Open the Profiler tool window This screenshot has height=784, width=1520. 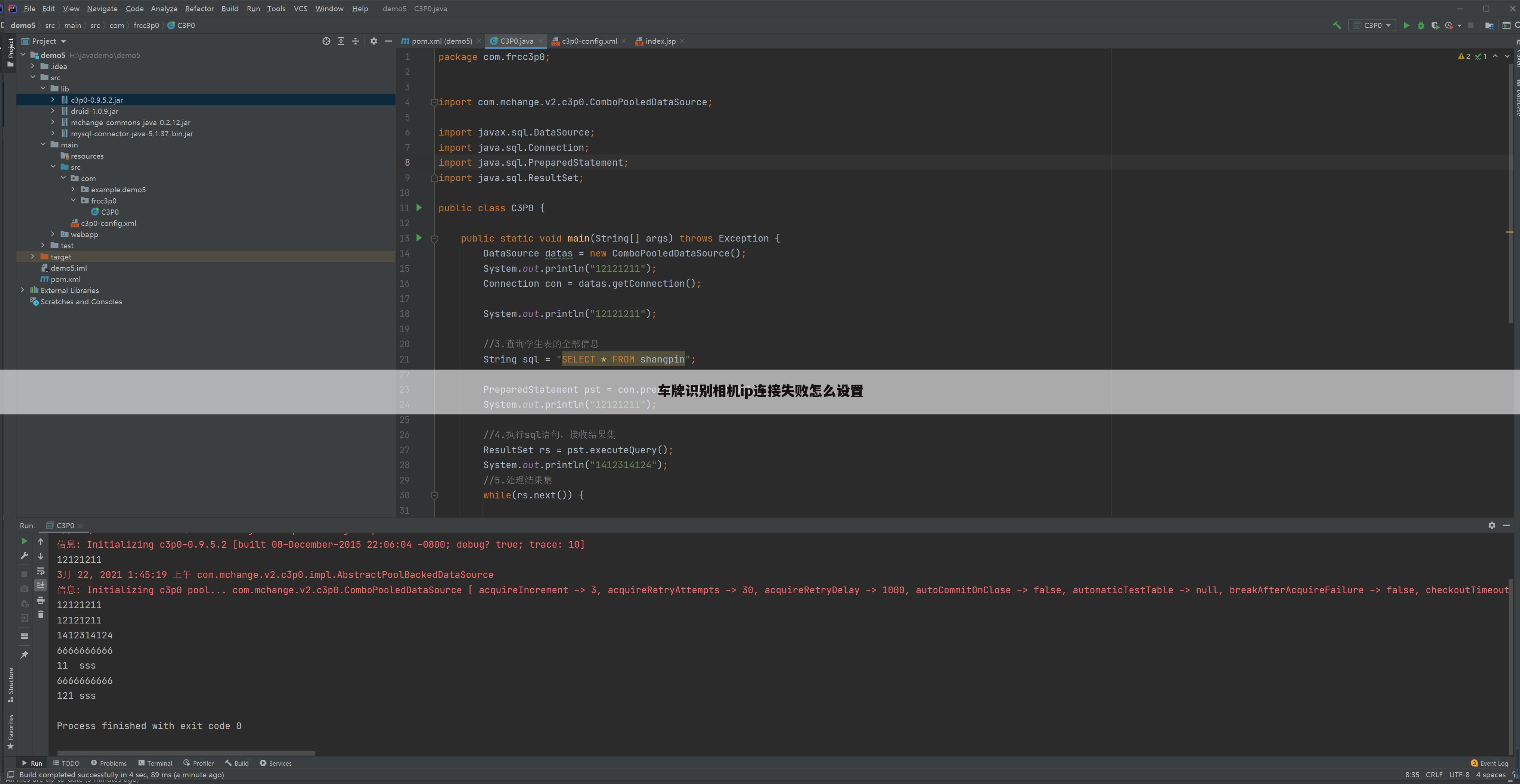coord(198,763)
